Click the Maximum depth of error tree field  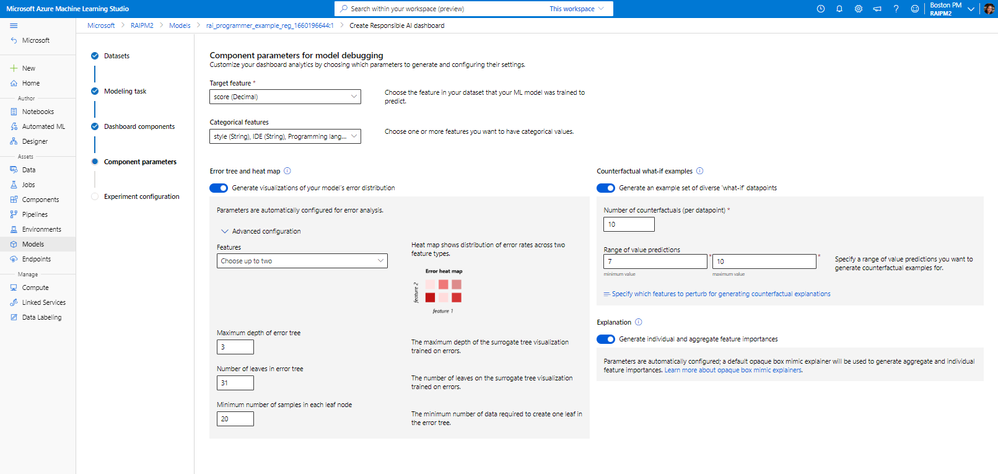click(235, 347)
